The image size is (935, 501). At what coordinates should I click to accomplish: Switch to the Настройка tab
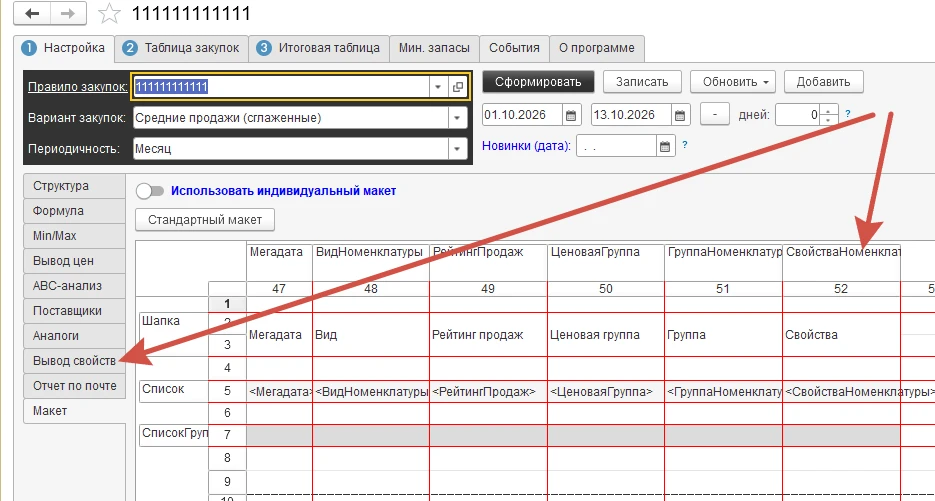coord(64,48)
